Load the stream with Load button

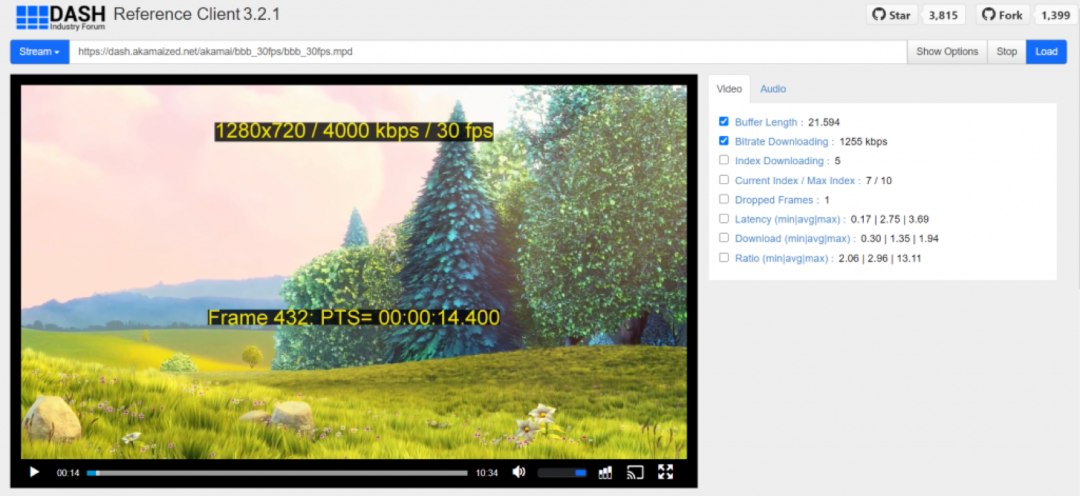tap(1046, 52)
